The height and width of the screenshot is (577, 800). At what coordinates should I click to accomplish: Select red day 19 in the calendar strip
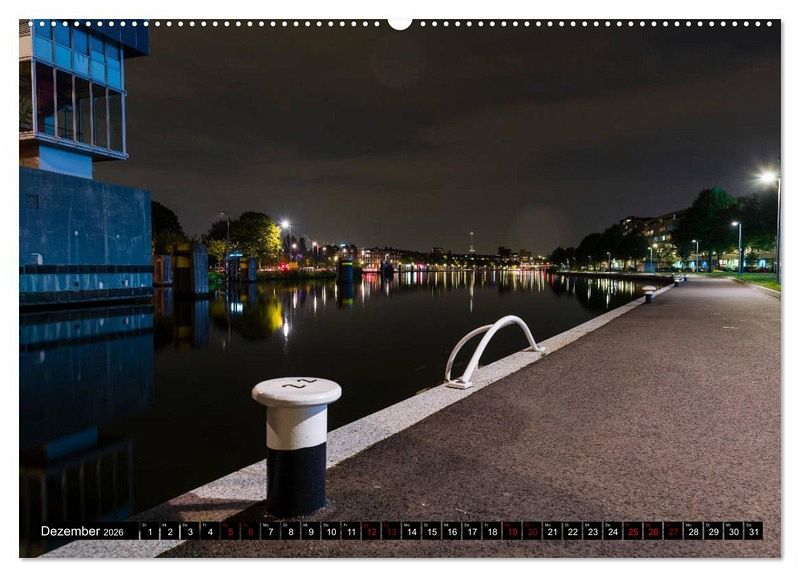tap(512, 531)
